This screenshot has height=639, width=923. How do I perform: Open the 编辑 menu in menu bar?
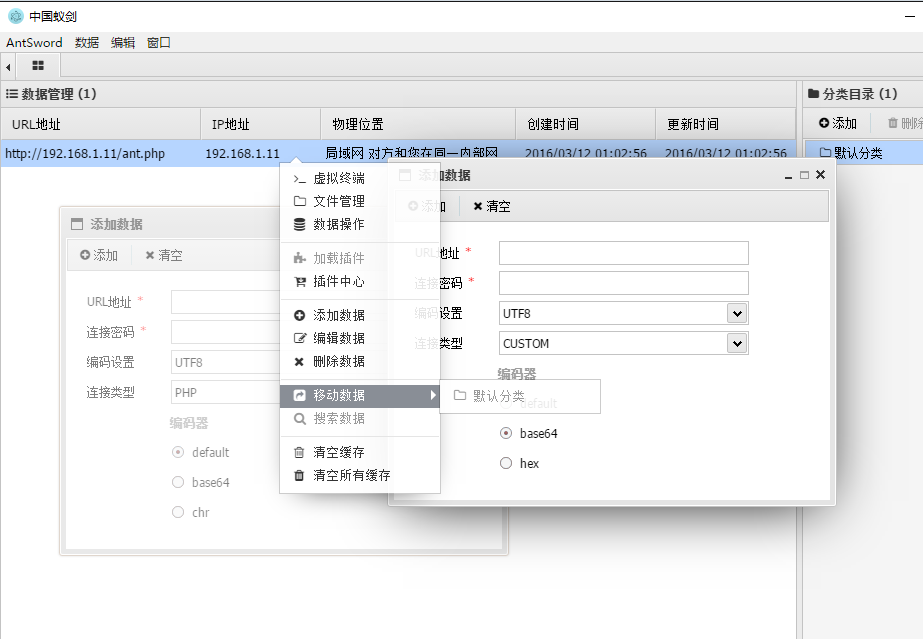122,42
